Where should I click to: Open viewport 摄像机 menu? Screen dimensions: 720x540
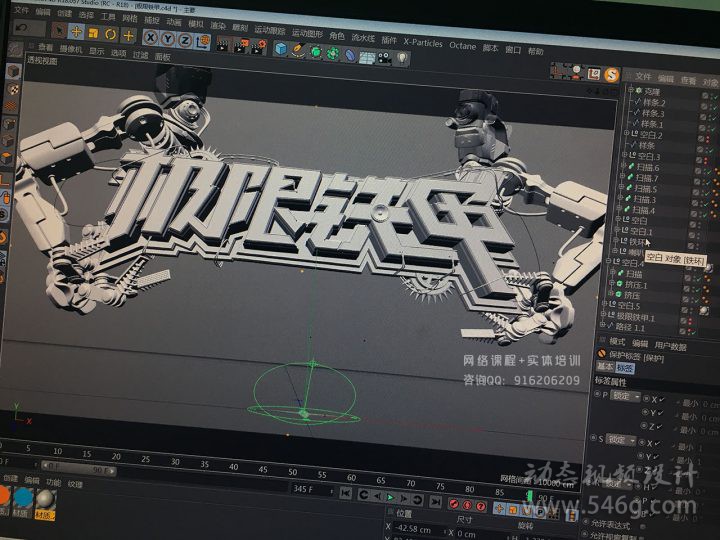(x=71, y=49)
